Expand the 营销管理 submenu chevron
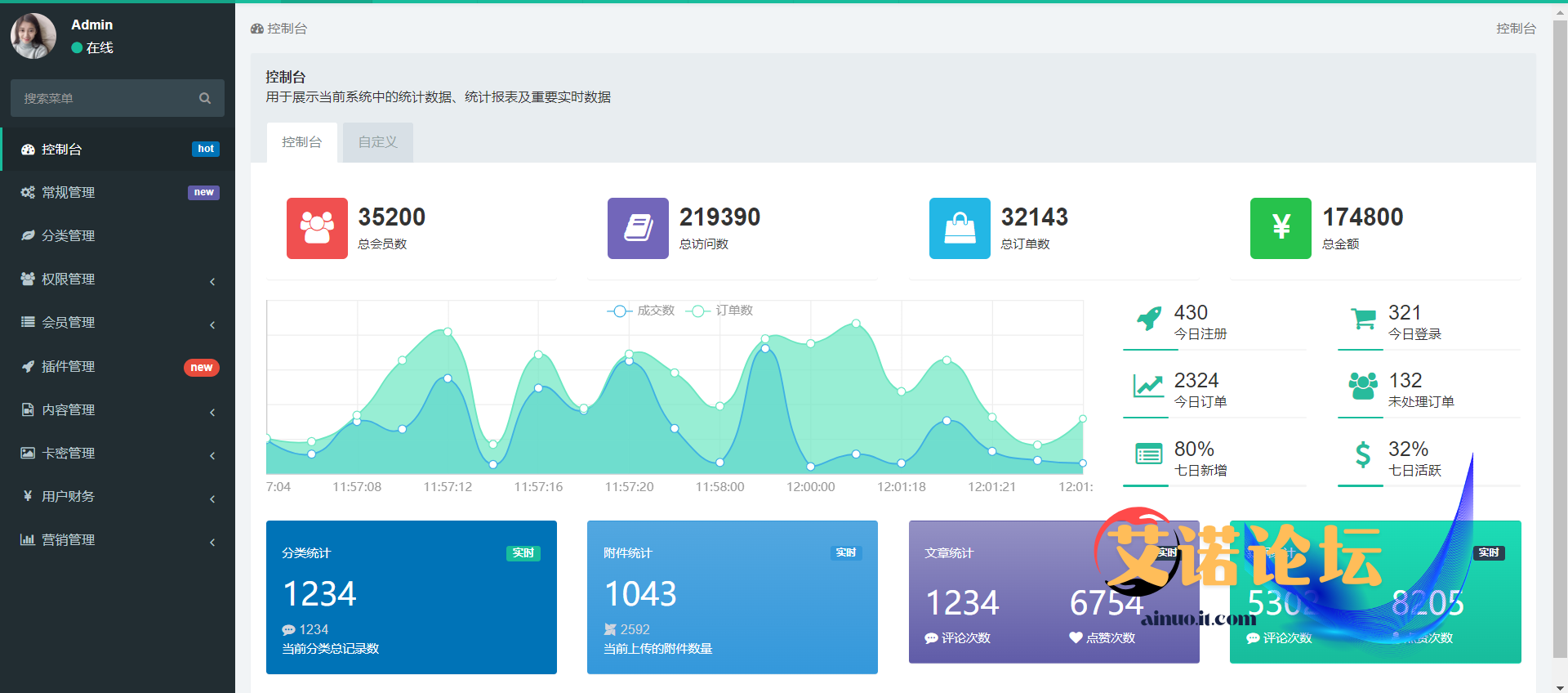1568x693 pixels. pyautogui.click(x=212, y=542)
